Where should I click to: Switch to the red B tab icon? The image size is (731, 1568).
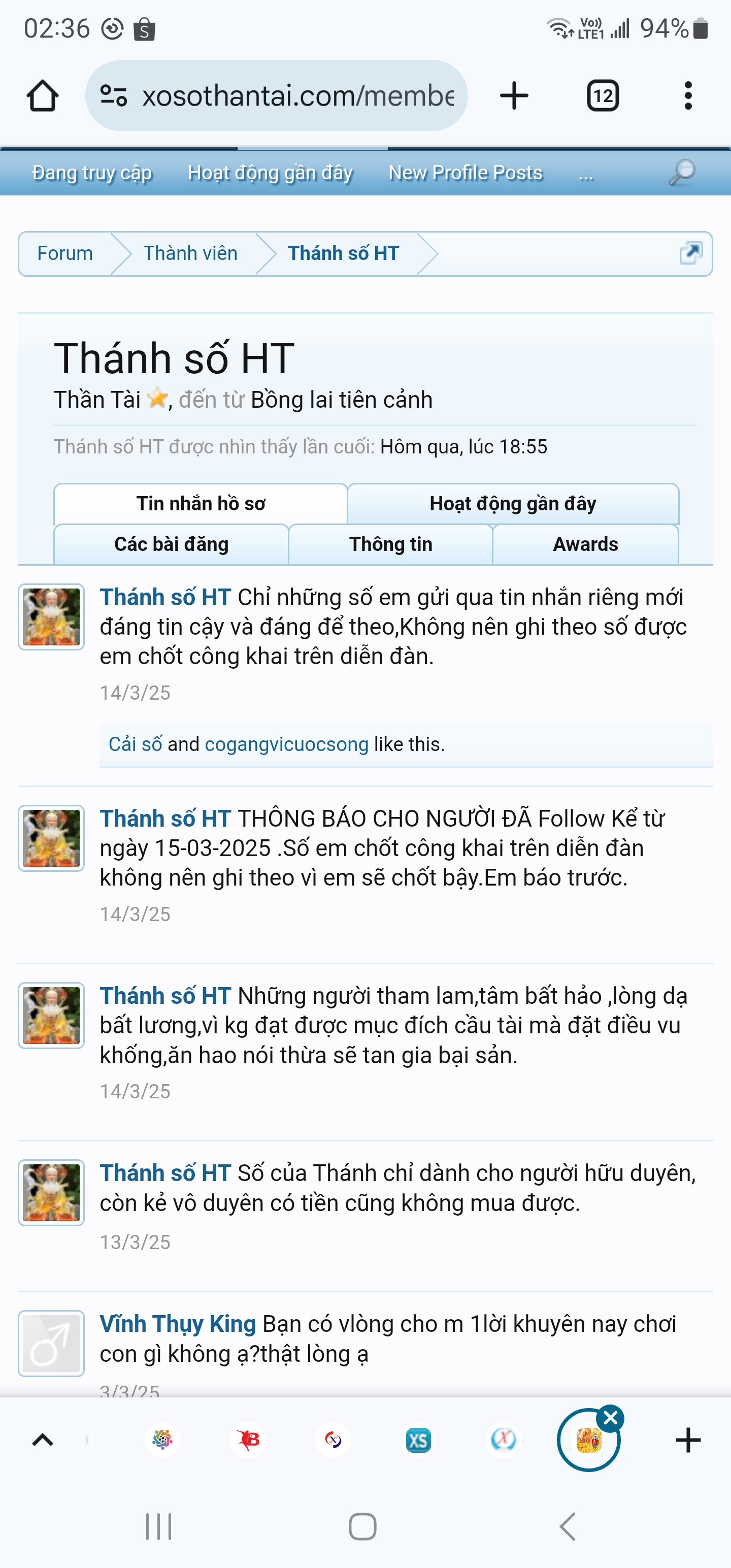point(248,1440)
